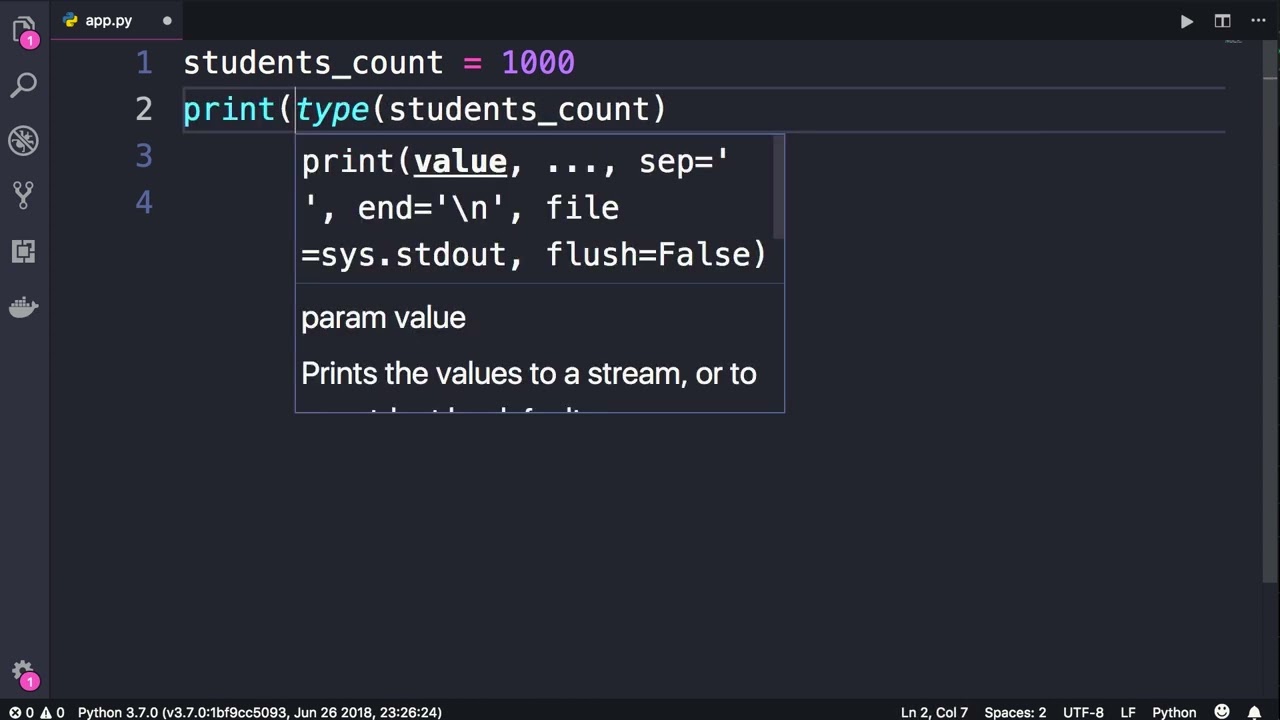This screenshot has height=720, width=1280.
Task: Click the signature help popup scrollbar
Action: 779,186
